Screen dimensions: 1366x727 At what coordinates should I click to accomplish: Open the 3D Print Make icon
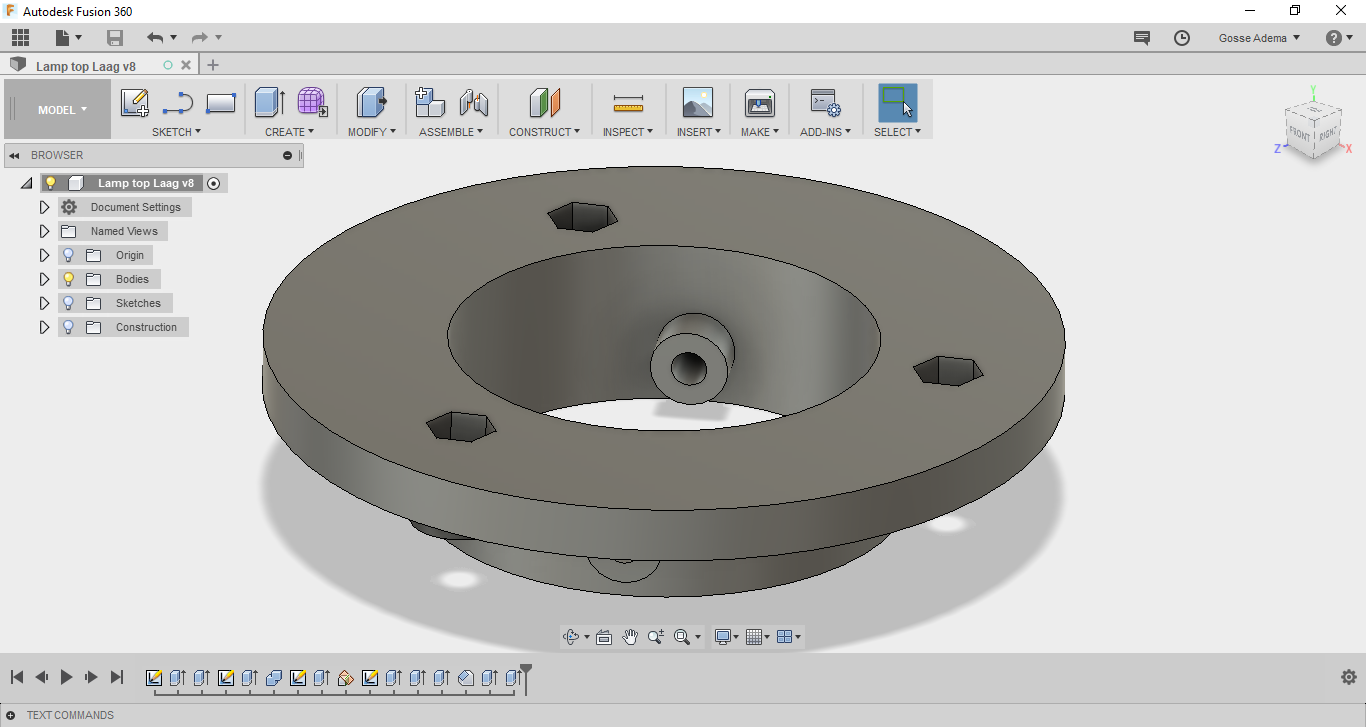pos(760,103)
